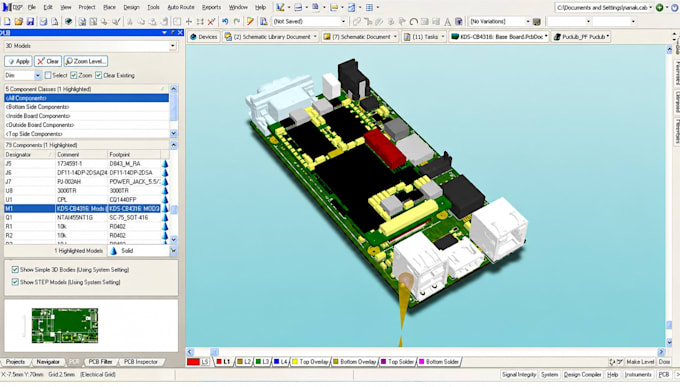Open the PCB panel header dropdown arrow
Screen dimensions: 680x387
tap(164, 33)
